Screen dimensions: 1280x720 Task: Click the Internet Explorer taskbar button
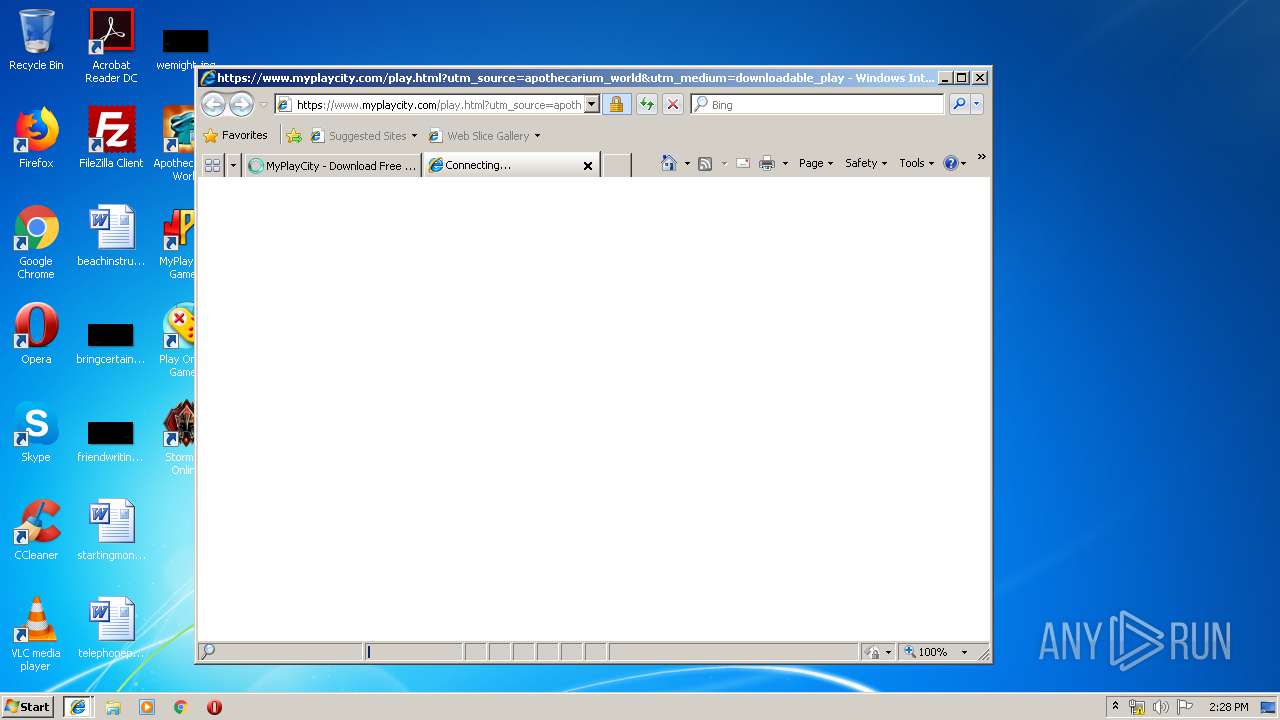click(78, 707)
